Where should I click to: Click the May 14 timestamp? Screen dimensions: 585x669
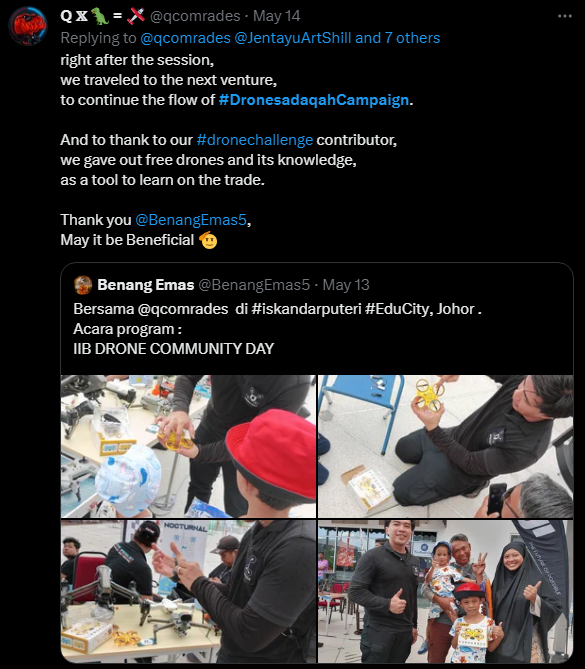tap(276, 16)
